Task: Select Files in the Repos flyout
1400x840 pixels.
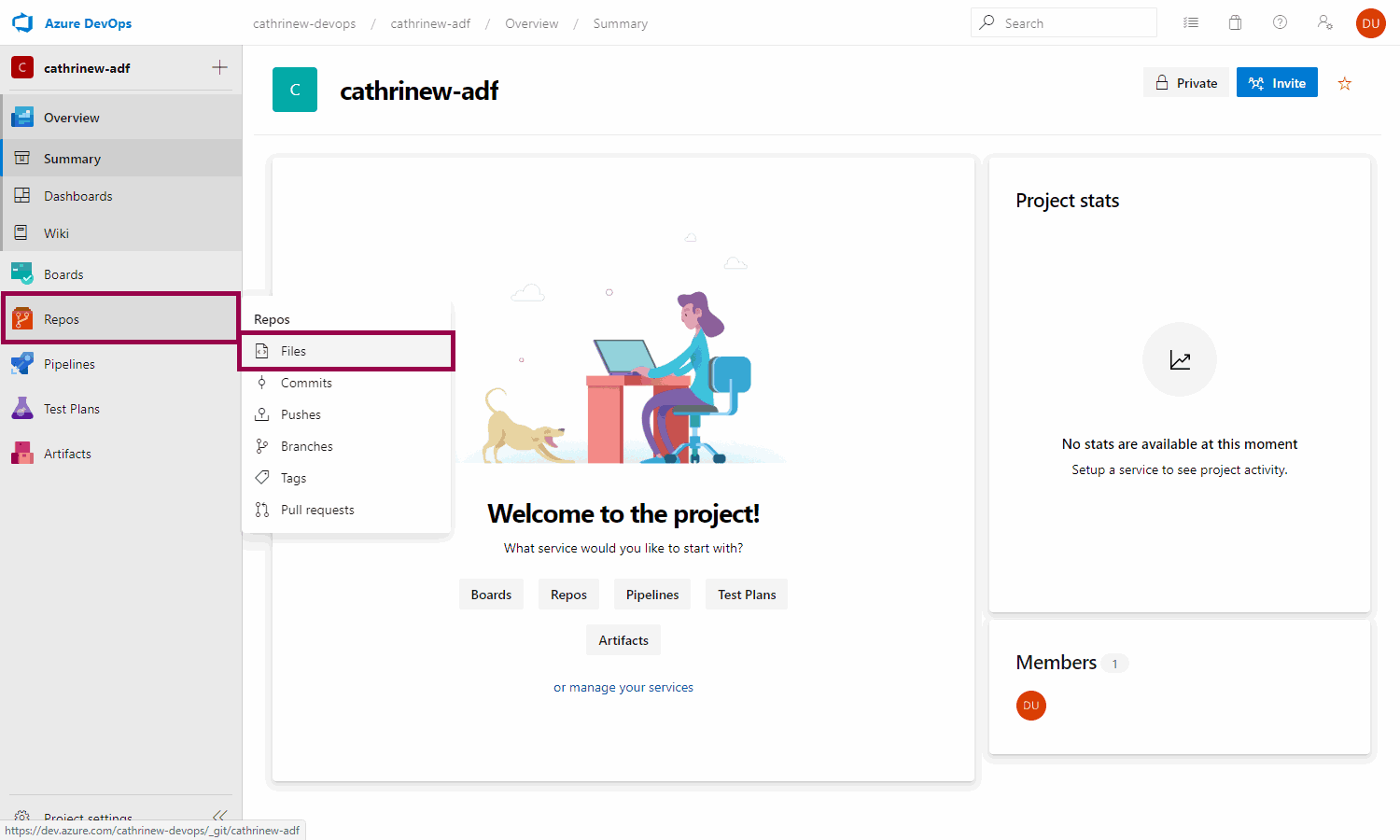Action: [x=293, y=351]
